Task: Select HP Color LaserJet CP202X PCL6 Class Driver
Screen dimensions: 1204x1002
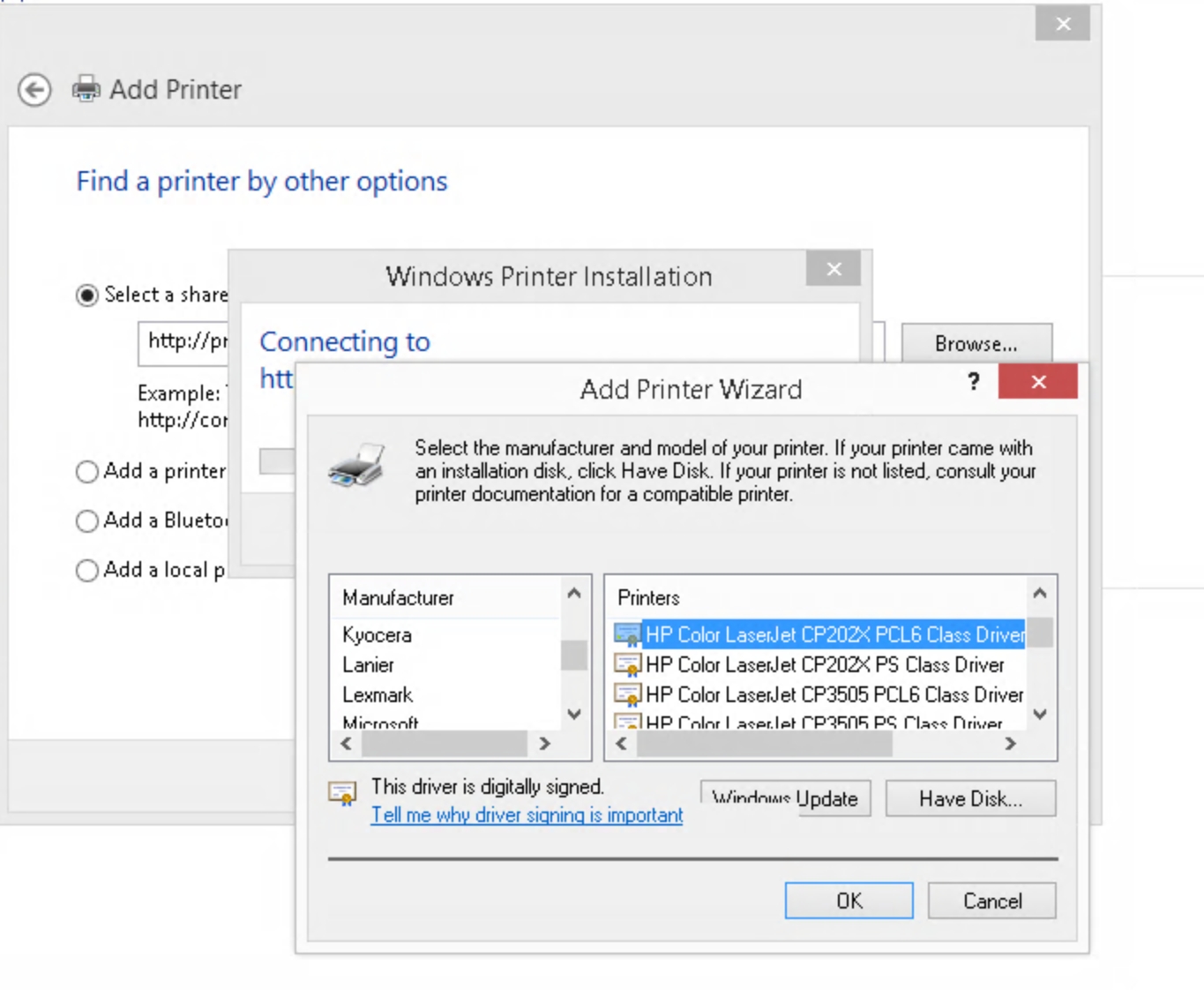Action: [x=819, y=634]
